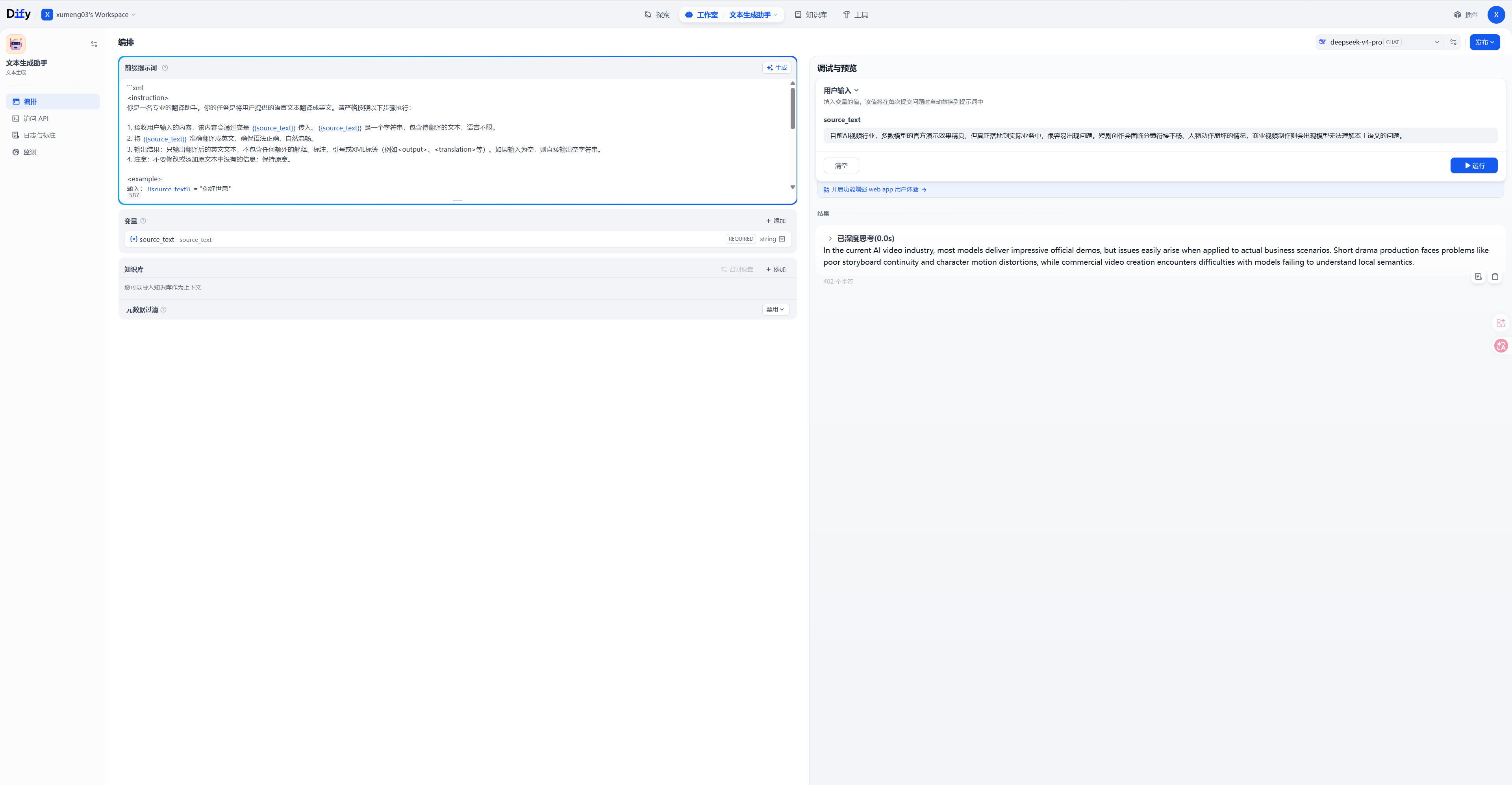Open the 开启功能增强 web app 用户体验 link

pos(875,189)
